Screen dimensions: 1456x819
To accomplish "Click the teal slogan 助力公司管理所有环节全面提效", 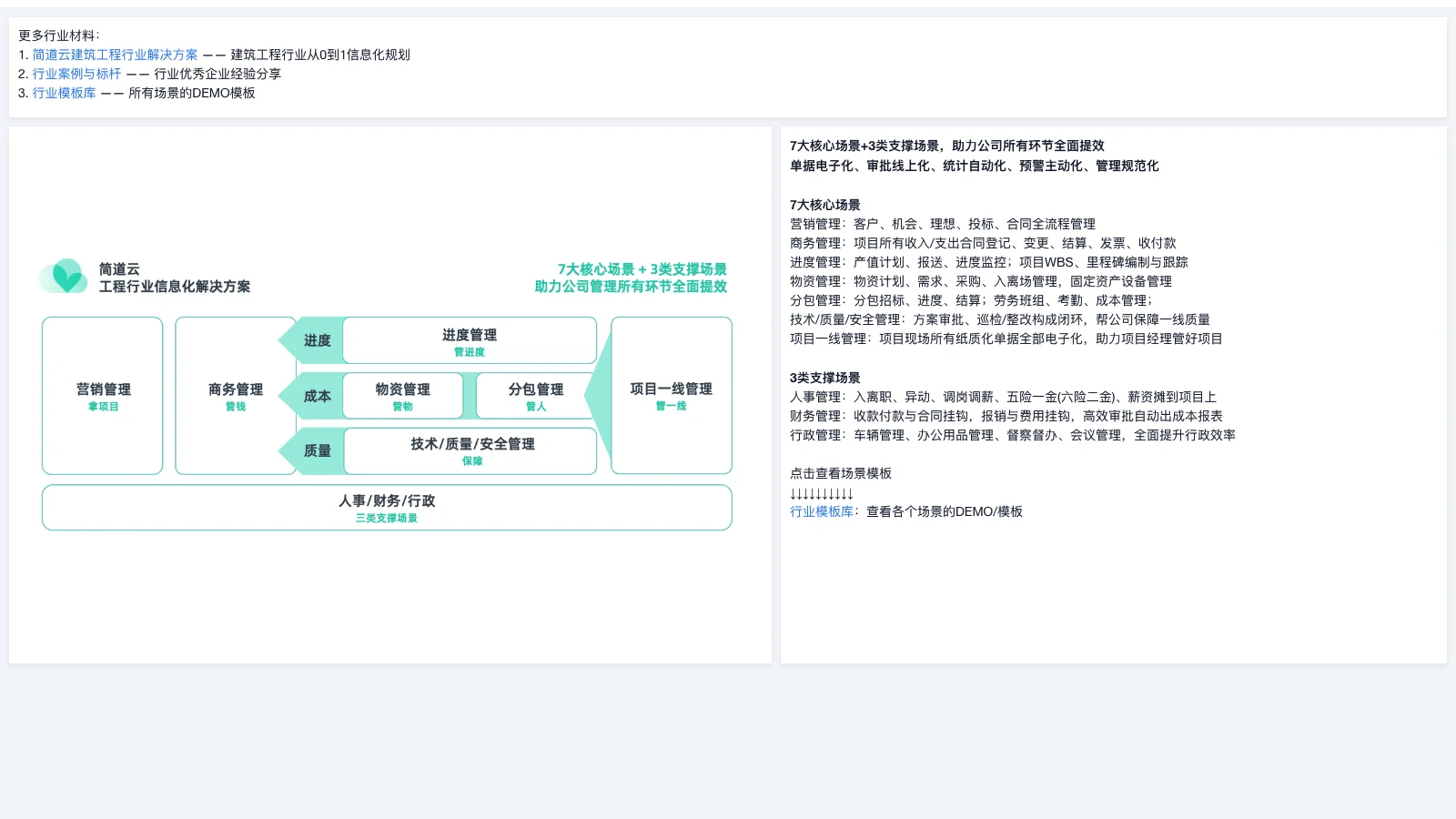I will pyautogui.click(x=631, y=287).
